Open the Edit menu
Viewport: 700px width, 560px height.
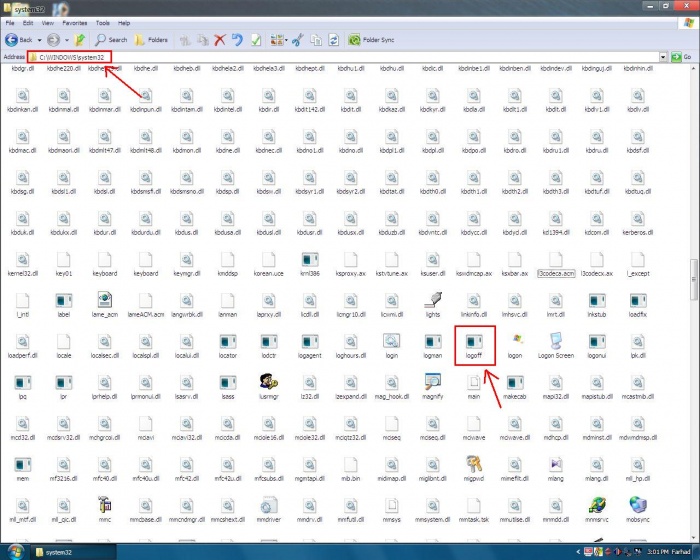point(28,23)
